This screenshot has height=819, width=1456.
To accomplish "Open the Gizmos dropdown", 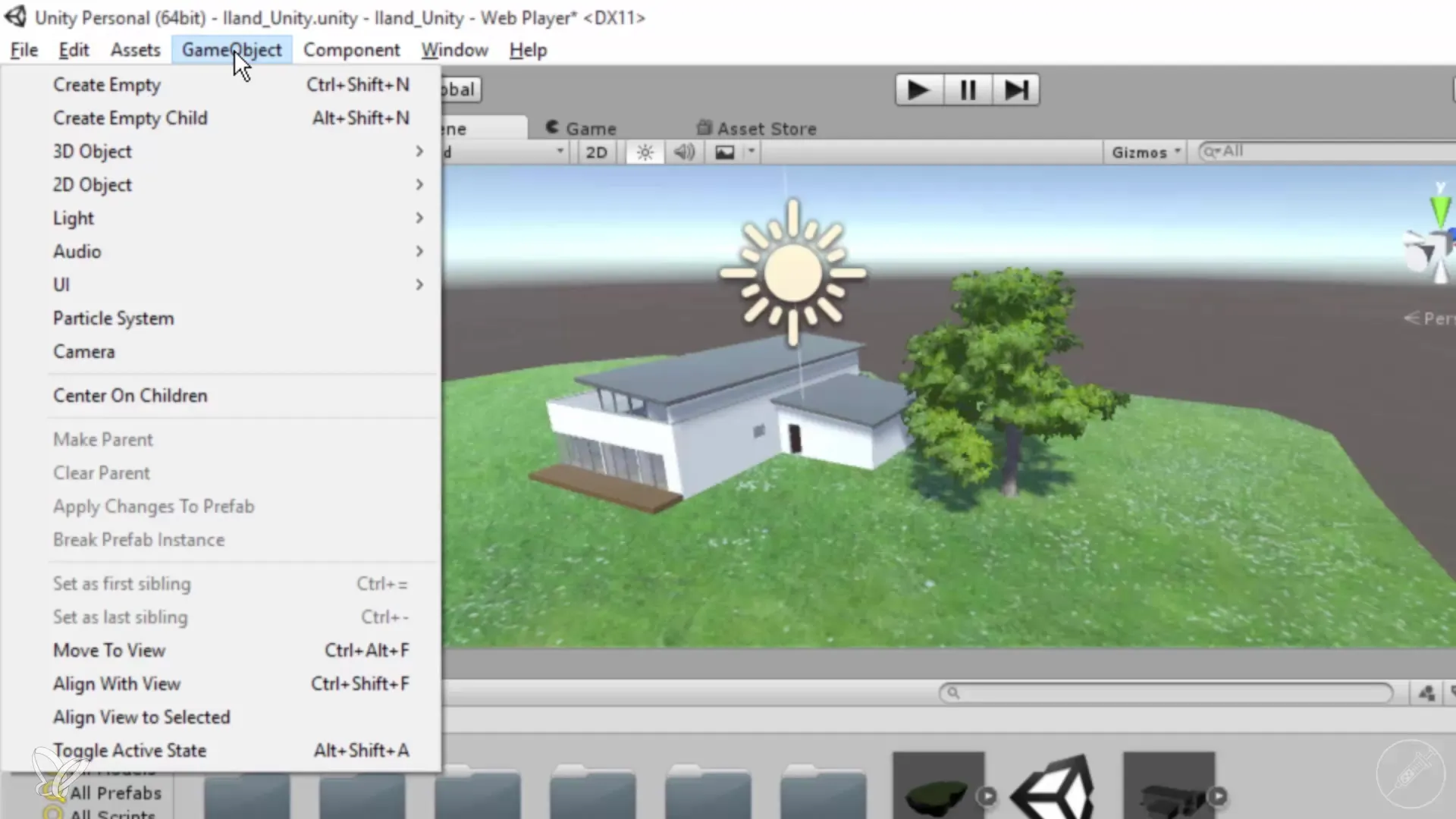I will (1146, 152).
